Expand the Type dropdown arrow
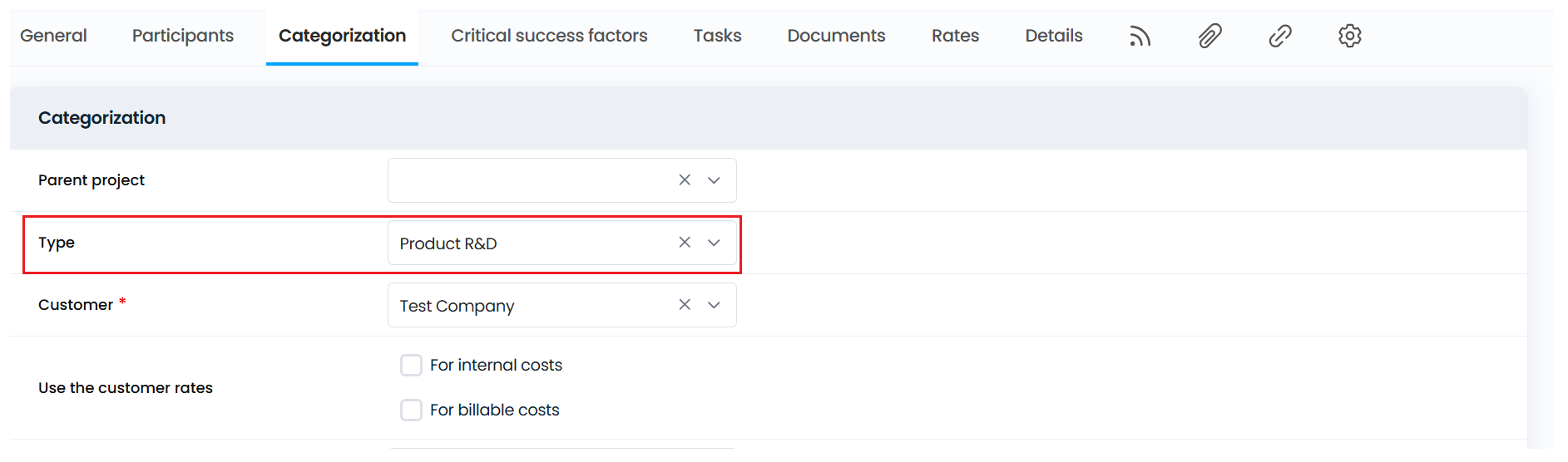Screen dimensions: 1568x462 tap(714, 243)
